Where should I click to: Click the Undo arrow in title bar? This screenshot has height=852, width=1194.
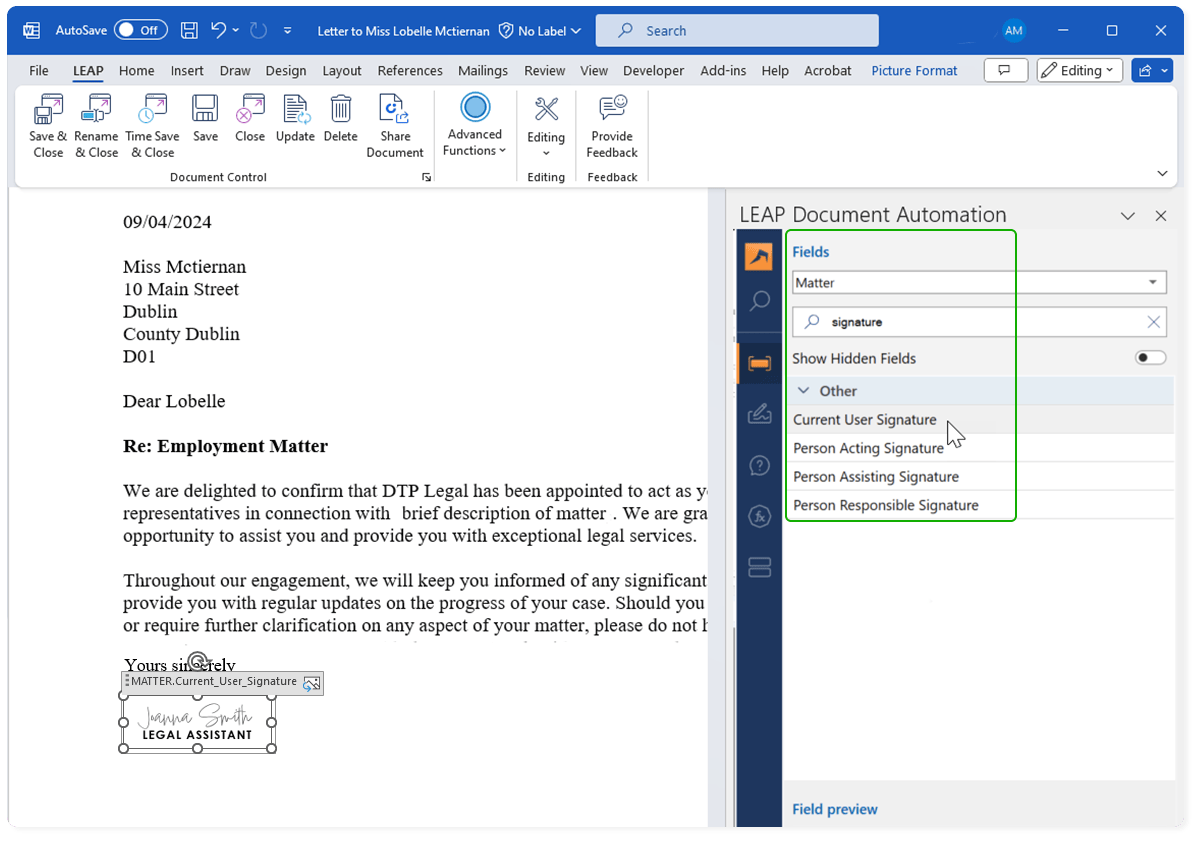click(219, 30)
